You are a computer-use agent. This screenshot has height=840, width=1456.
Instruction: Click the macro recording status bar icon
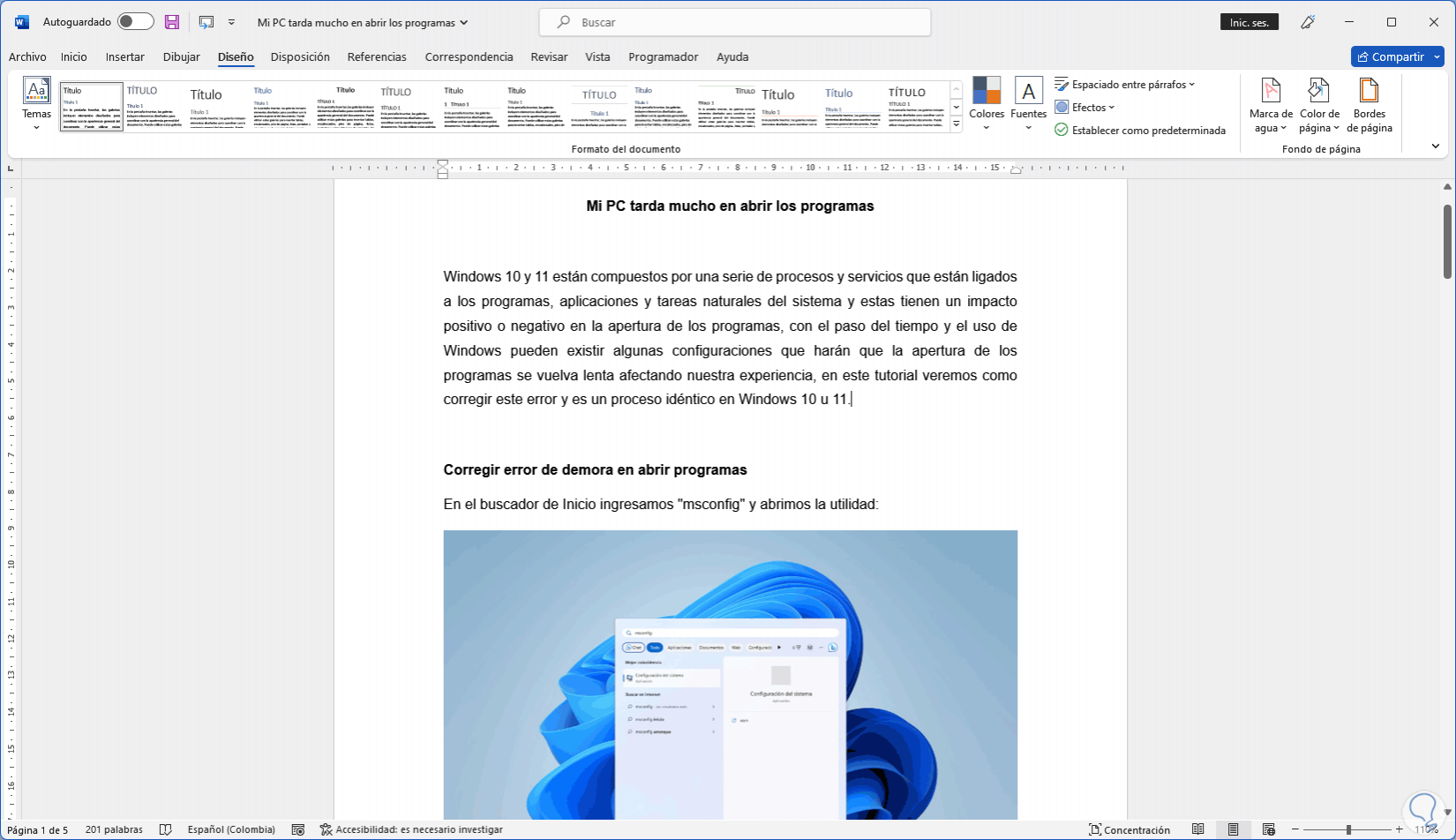298,829
